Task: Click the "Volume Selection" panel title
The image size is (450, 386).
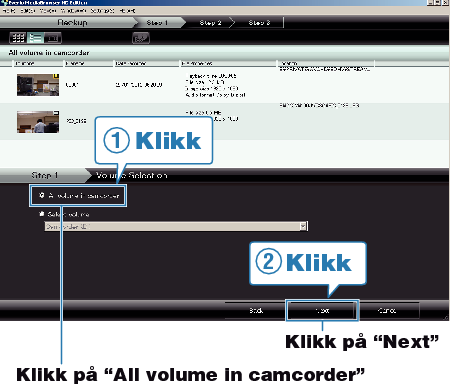Action: coord(131,175)
